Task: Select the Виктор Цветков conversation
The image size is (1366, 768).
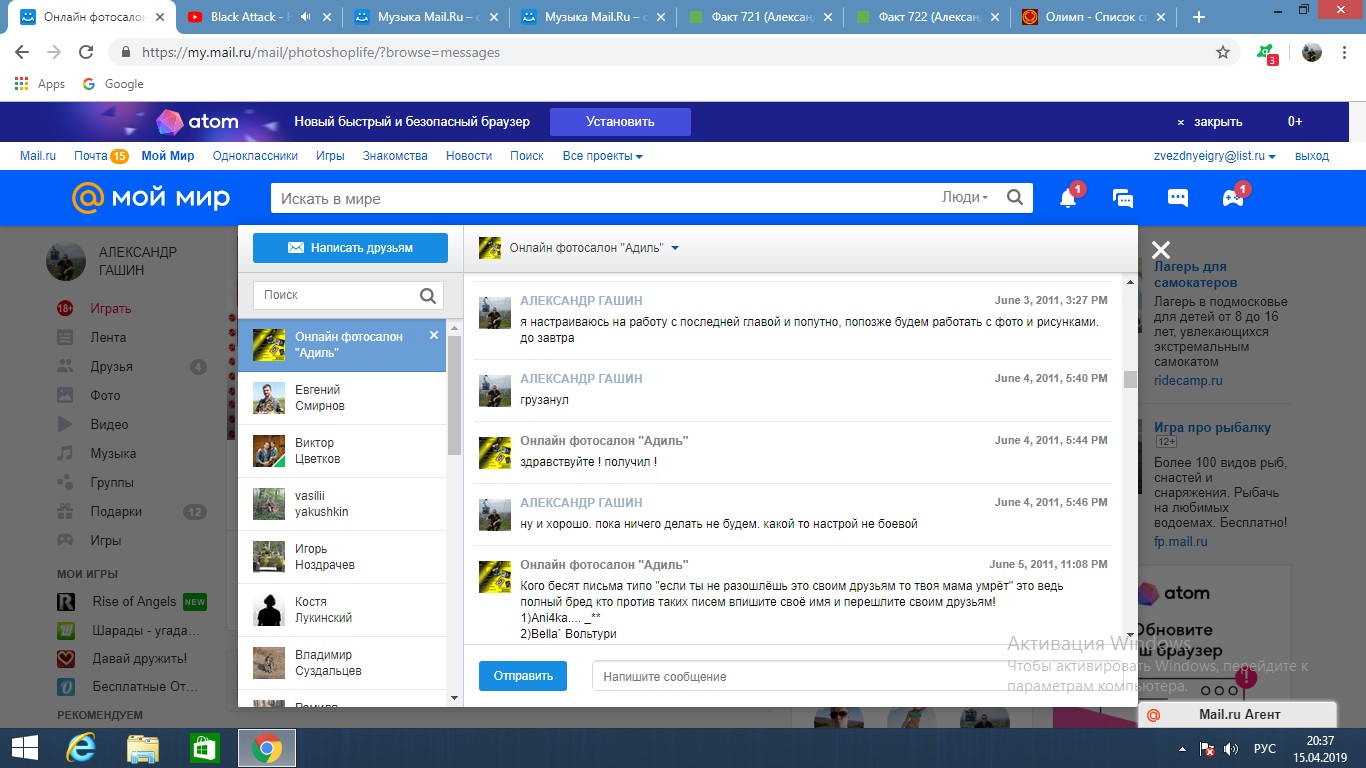Action: tap(342, 451)
